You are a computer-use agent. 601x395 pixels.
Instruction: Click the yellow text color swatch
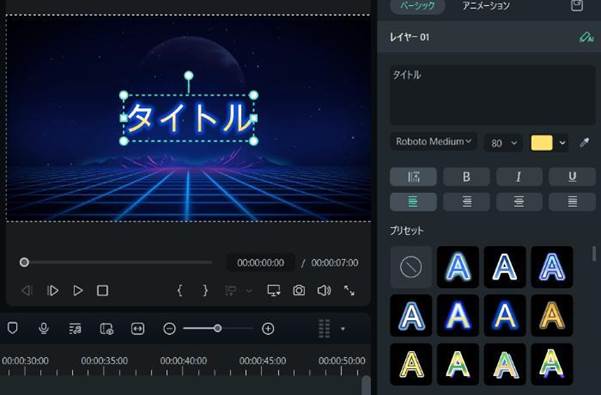[x=542, y=143]
